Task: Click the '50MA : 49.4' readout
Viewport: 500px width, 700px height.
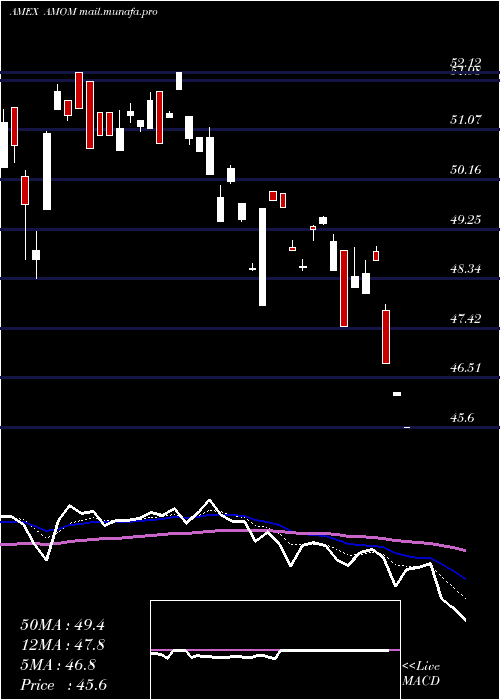Action: 62,625
